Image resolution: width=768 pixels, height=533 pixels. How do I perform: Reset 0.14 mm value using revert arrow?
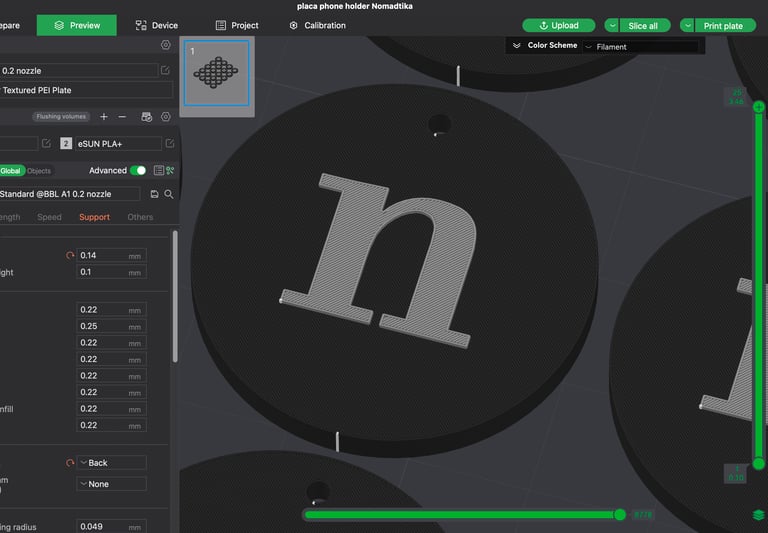(x=69, y=256)
